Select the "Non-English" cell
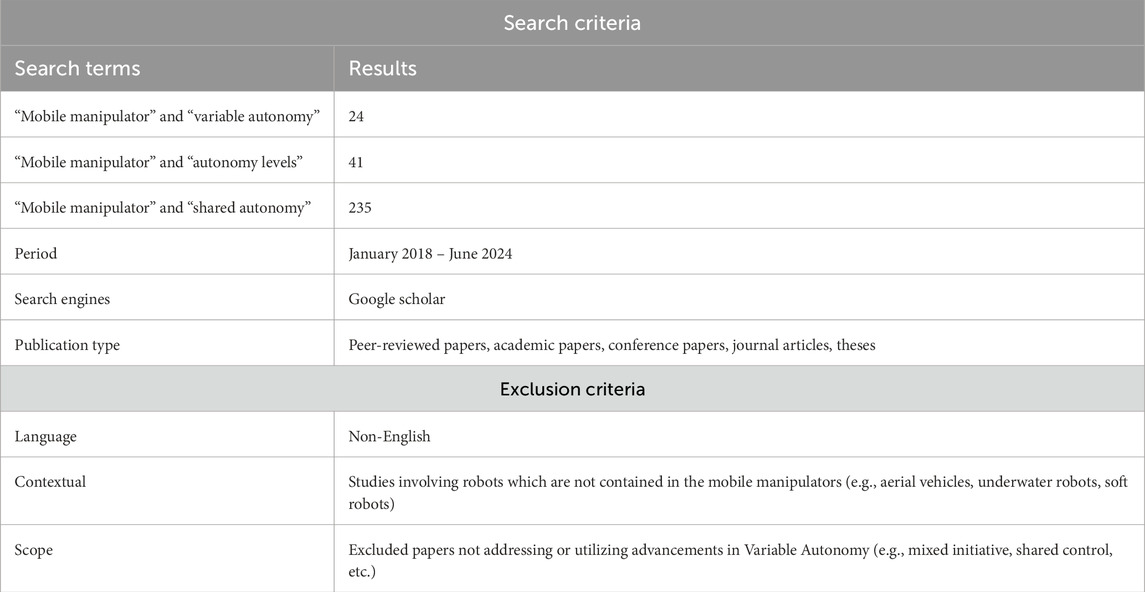The image size is (1145, 592). (x=390, y=437)
